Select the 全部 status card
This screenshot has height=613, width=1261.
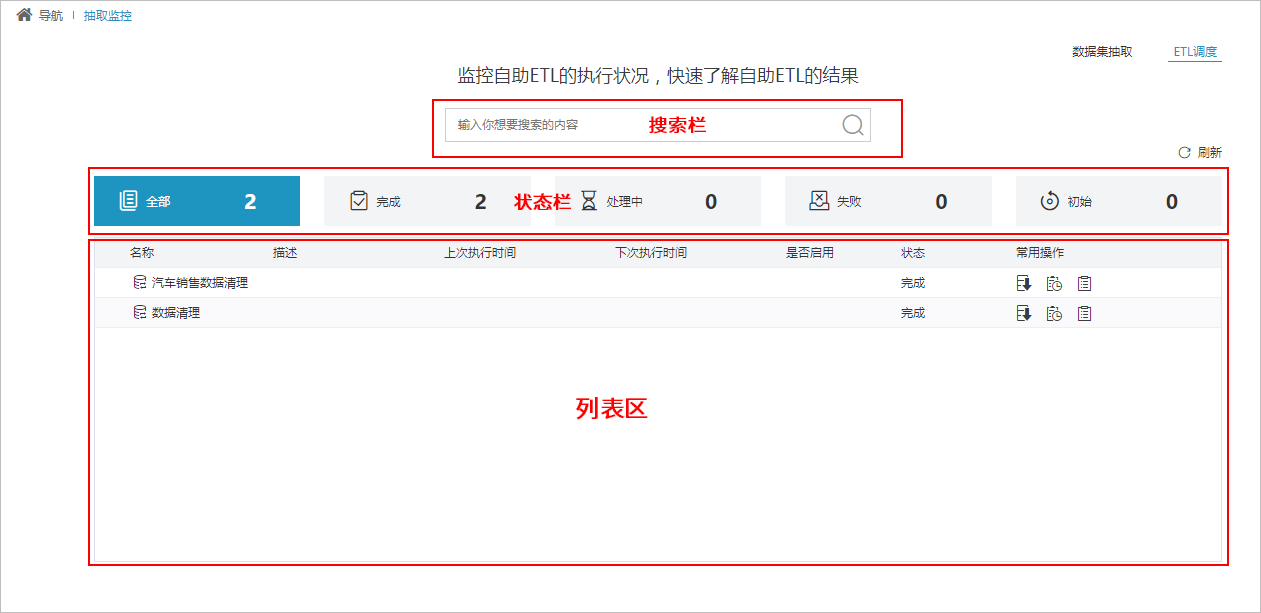click(197, 201)
